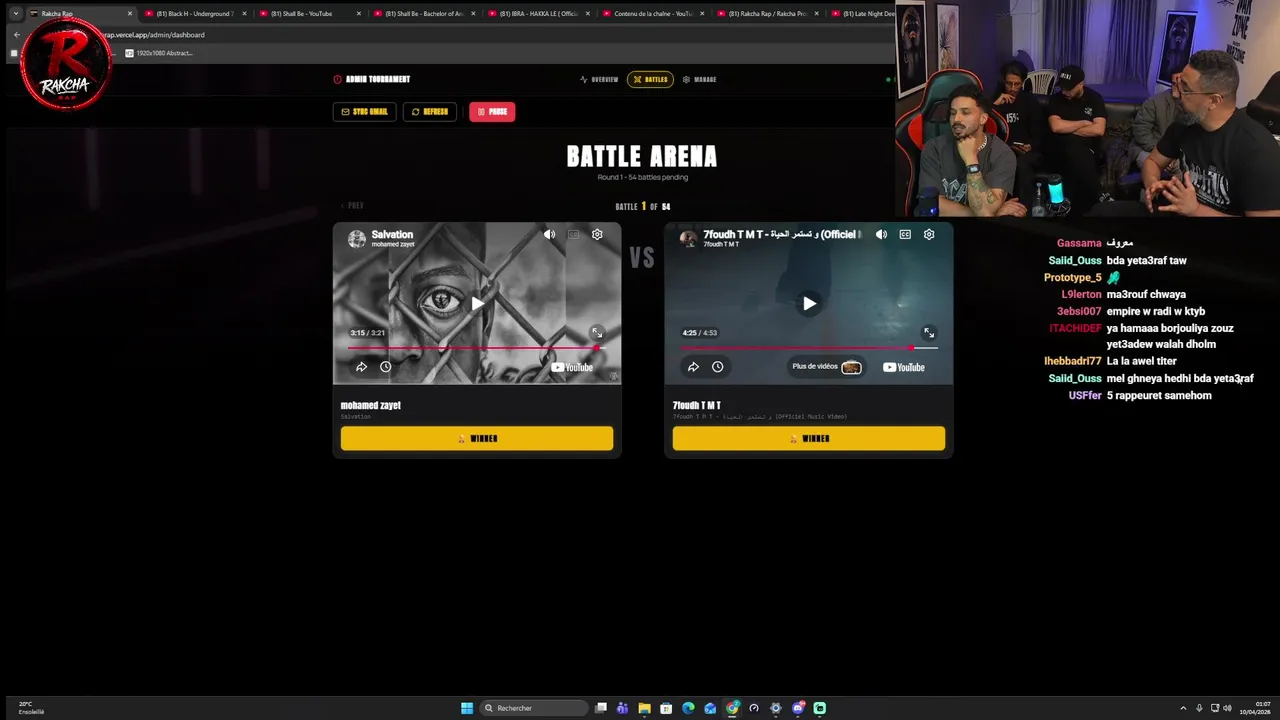Seek on the 7foudh T M T progress bar
Screen dimensions: 1280x720
809,348
